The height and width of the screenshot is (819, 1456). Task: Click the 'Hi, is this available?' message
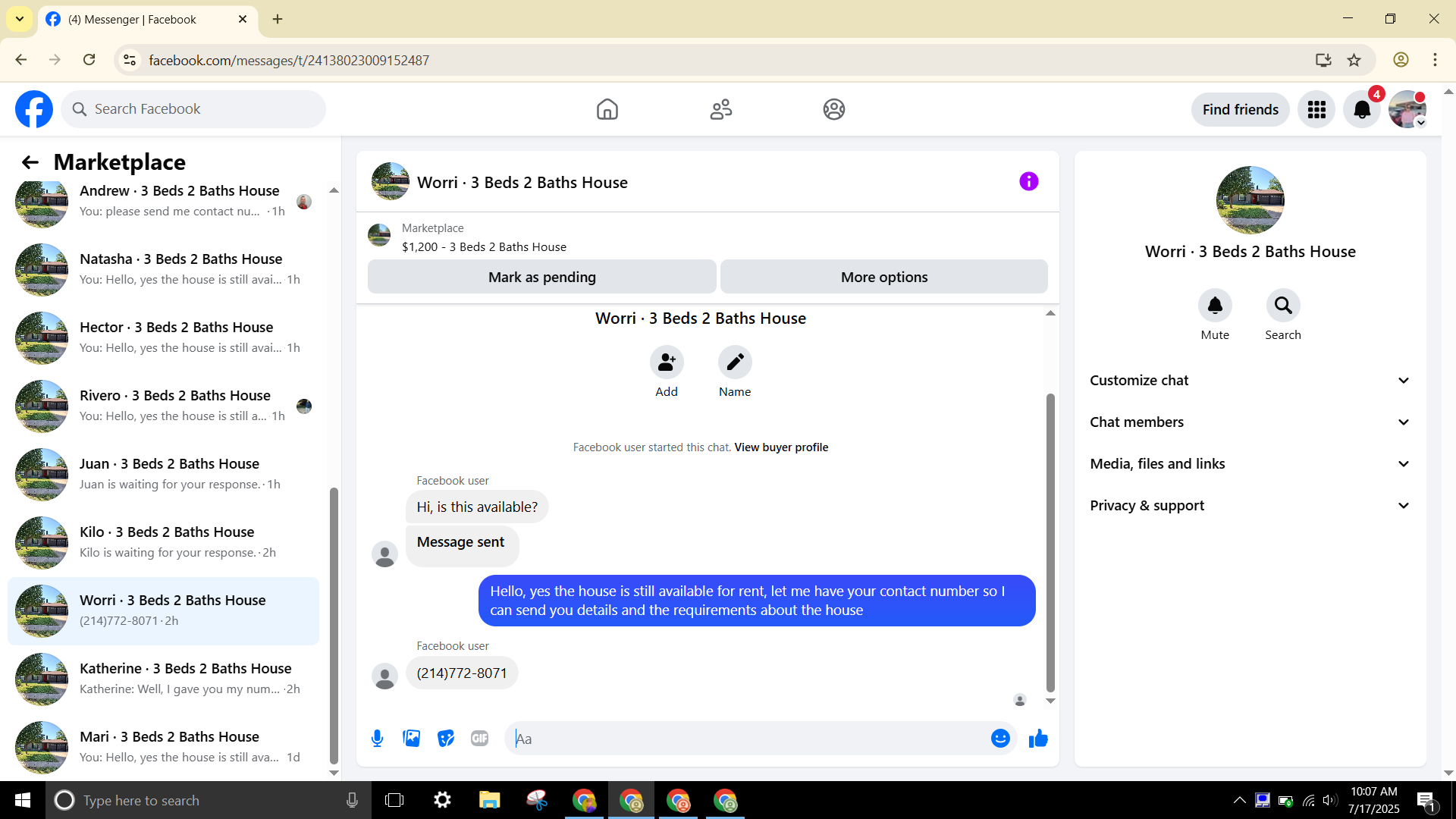[477, 507]
